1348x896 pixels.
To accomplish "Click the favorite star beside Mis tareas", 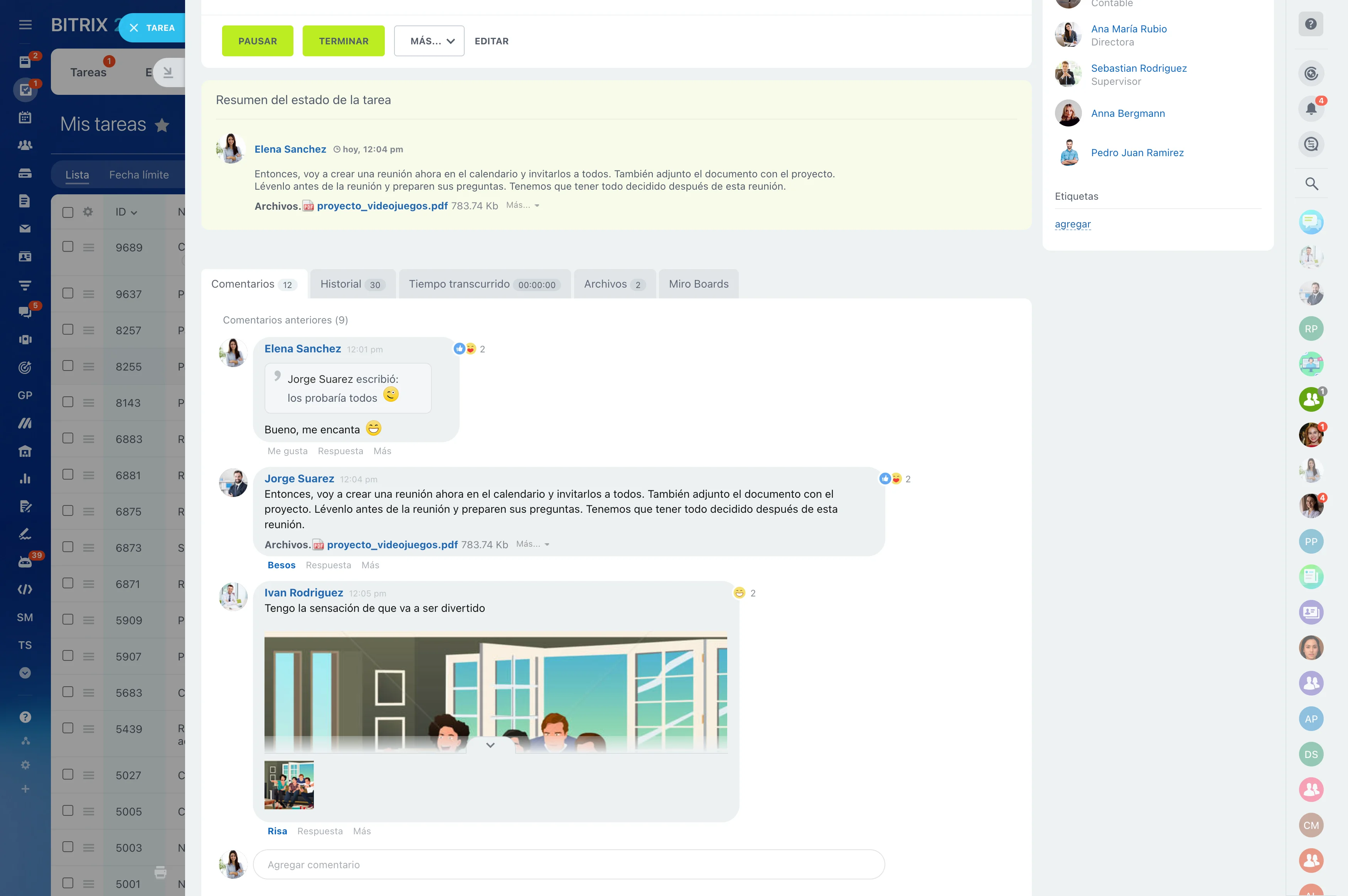I will point(162,125).
